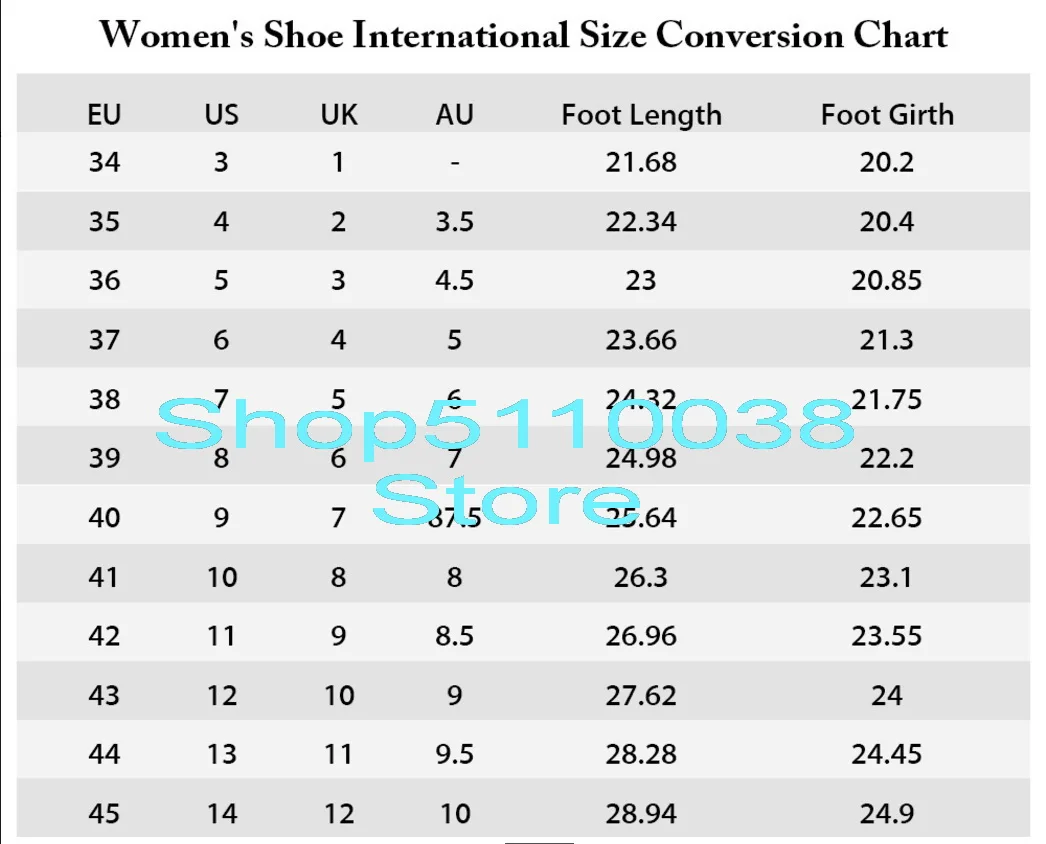
Task: Click US size 10 cell
Action: click(x=221, y=577)
